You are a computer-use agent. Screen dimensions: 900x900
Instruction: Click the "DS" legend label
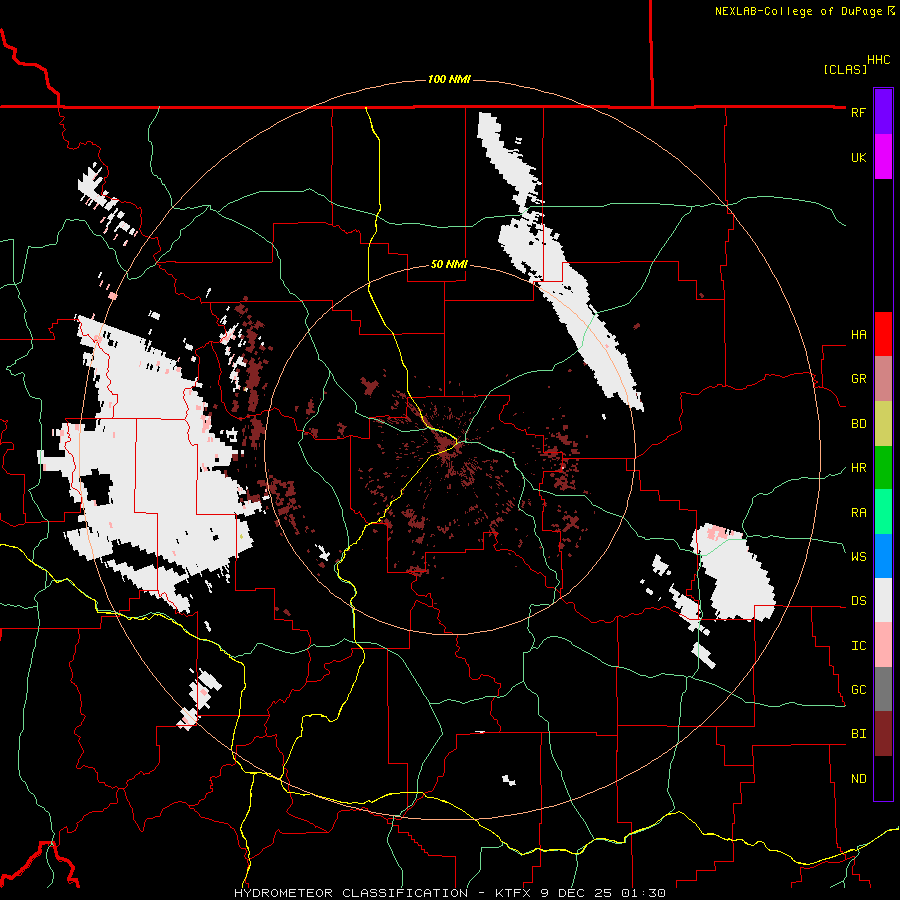click(858, 600)
